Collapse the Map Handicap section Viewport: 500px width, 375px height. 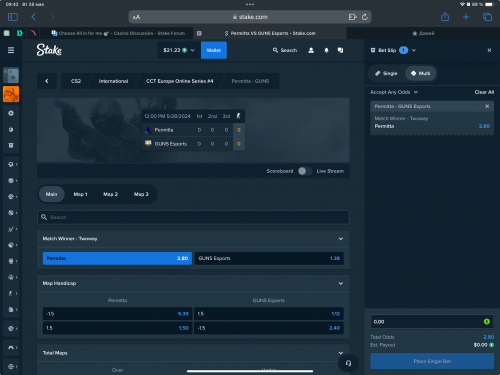click(x=341, y=283)
